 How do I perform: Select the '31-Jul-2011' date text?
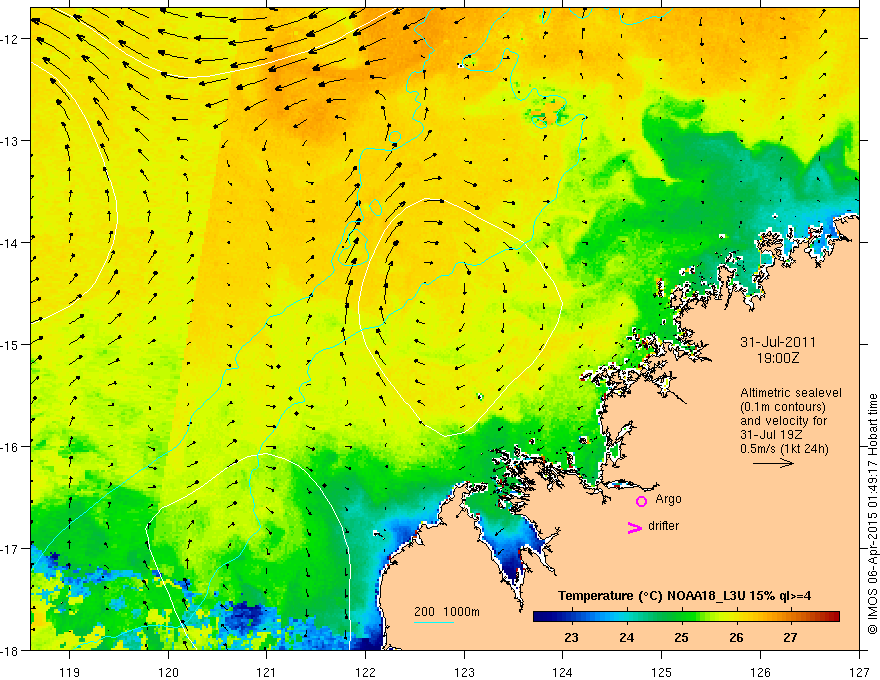[x=778, y=342]
